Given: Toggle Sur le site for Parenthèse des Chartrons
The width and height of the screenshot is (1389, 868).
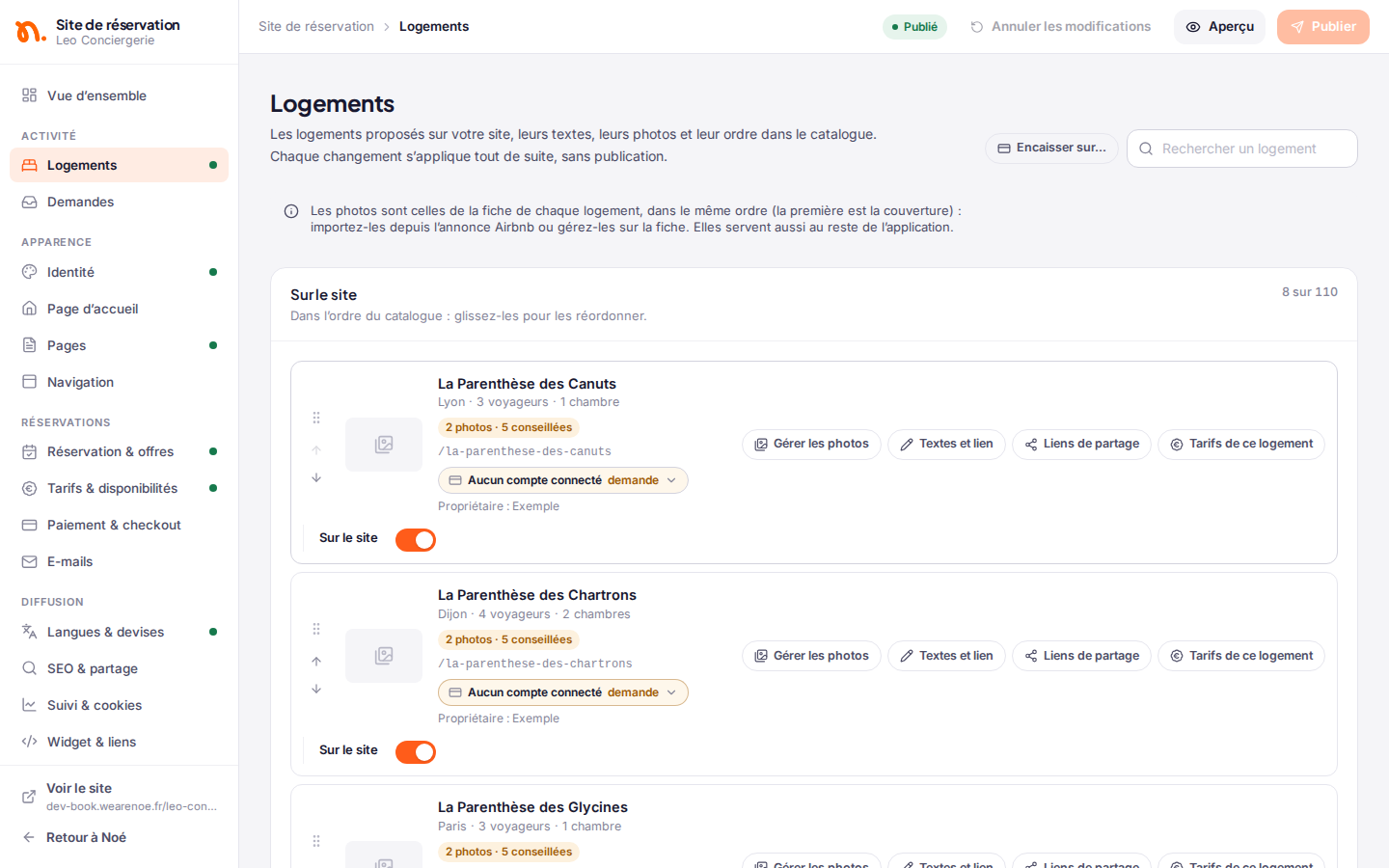Looking at the screenshot, I should pos(416,752).
